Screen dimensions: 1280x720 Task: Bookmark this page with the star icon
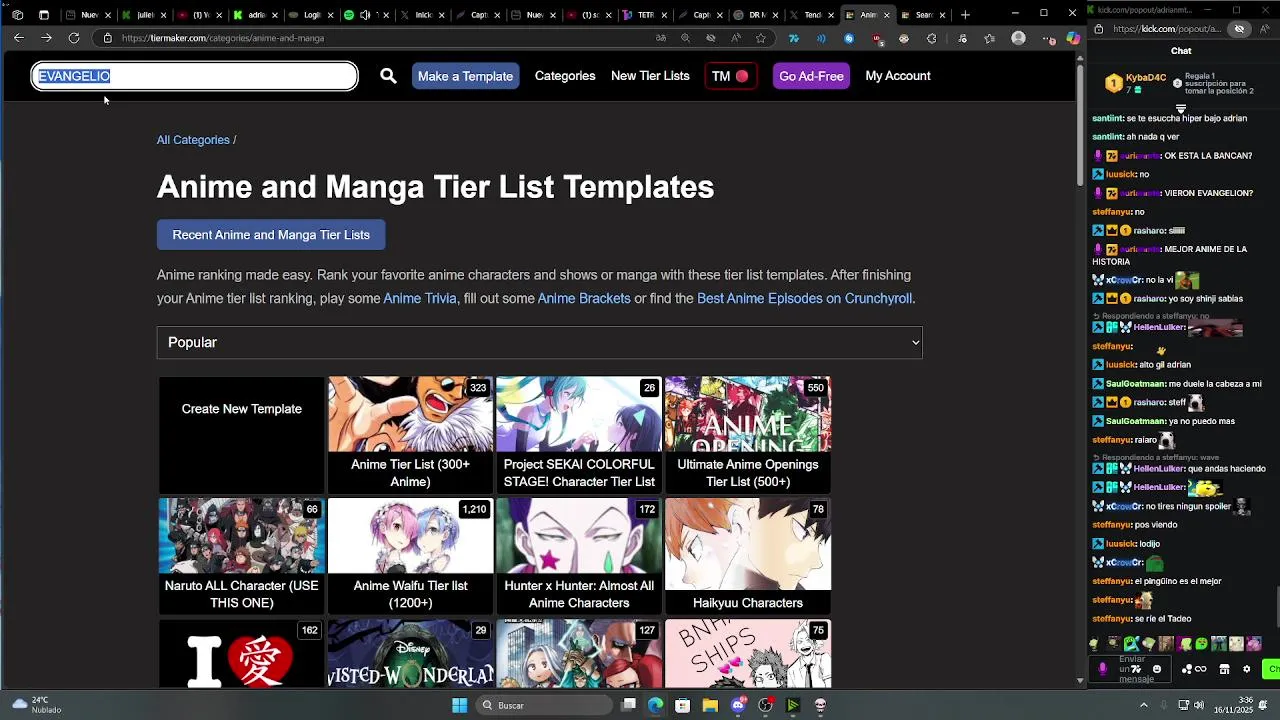[x=761, y=38]
